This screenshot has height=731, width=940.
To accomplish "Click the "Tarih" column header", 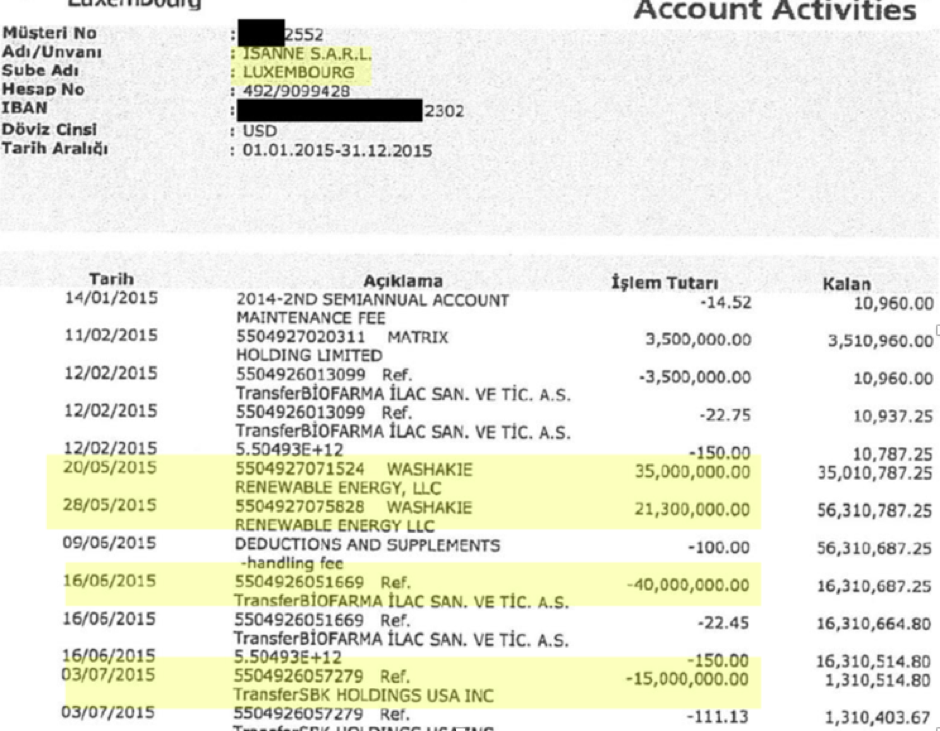I will point(112,279).
